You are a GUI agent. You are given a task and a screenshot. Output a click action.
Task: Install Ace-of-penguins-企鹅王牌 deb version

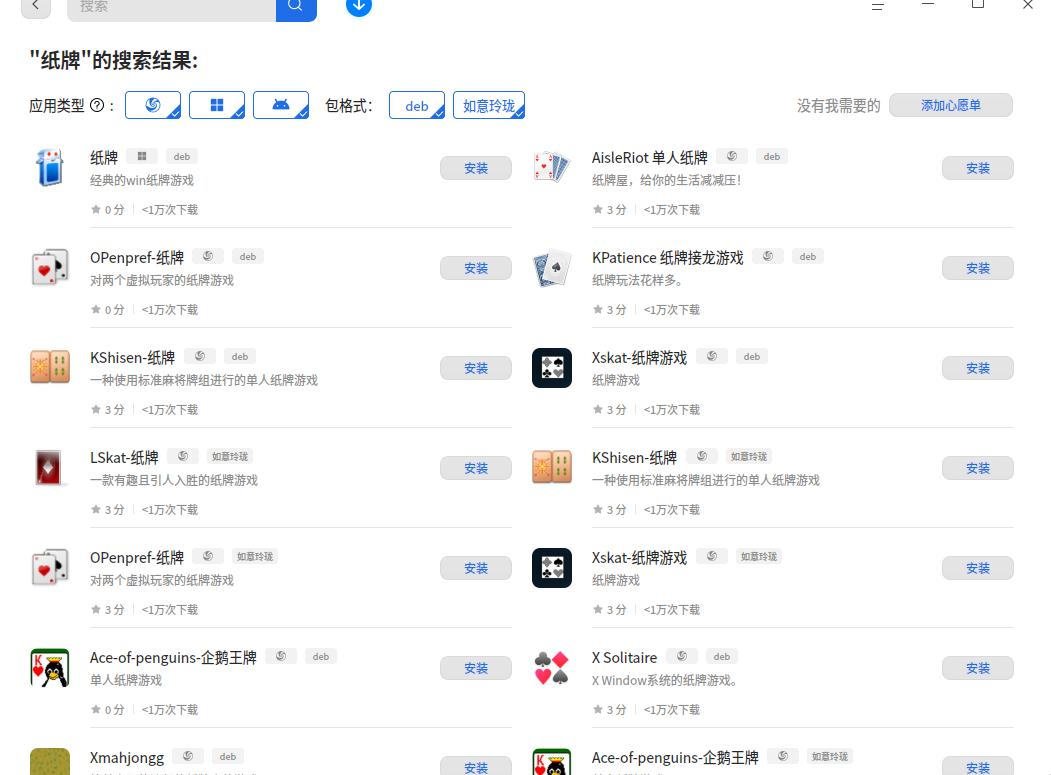pos(476,668)
